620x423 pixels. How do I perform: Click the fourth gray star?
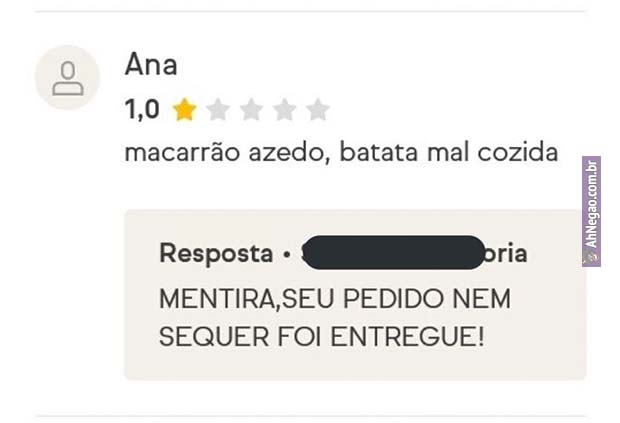coord(284,110)
